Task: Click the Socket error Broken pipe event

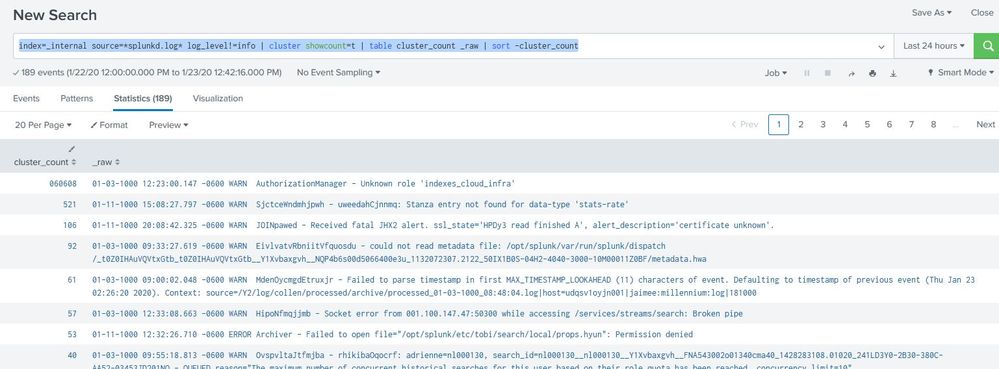Action: coord(417,314)
